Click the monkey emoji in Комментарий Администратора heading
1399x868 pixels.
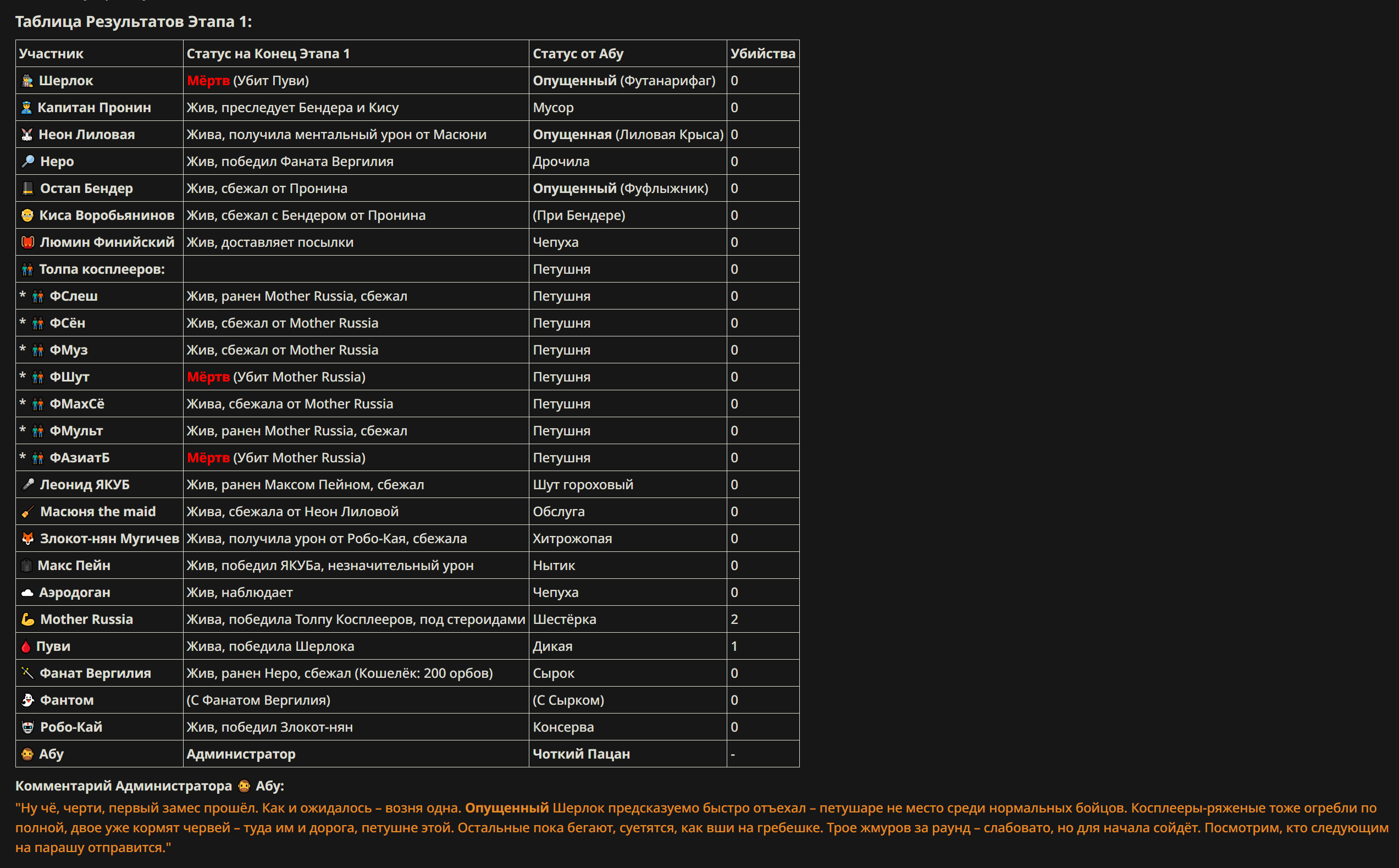point(244,787)
